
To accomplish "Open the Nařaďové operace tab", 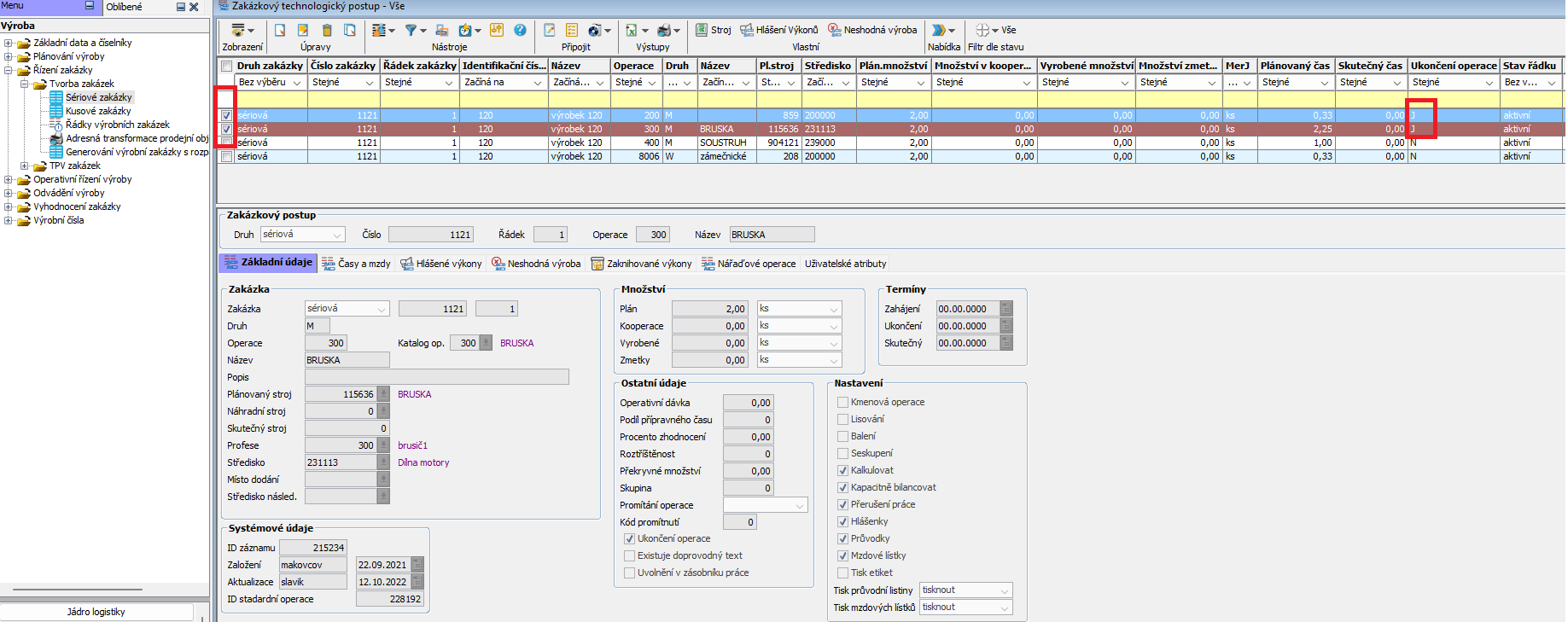I will pos(748,264).
